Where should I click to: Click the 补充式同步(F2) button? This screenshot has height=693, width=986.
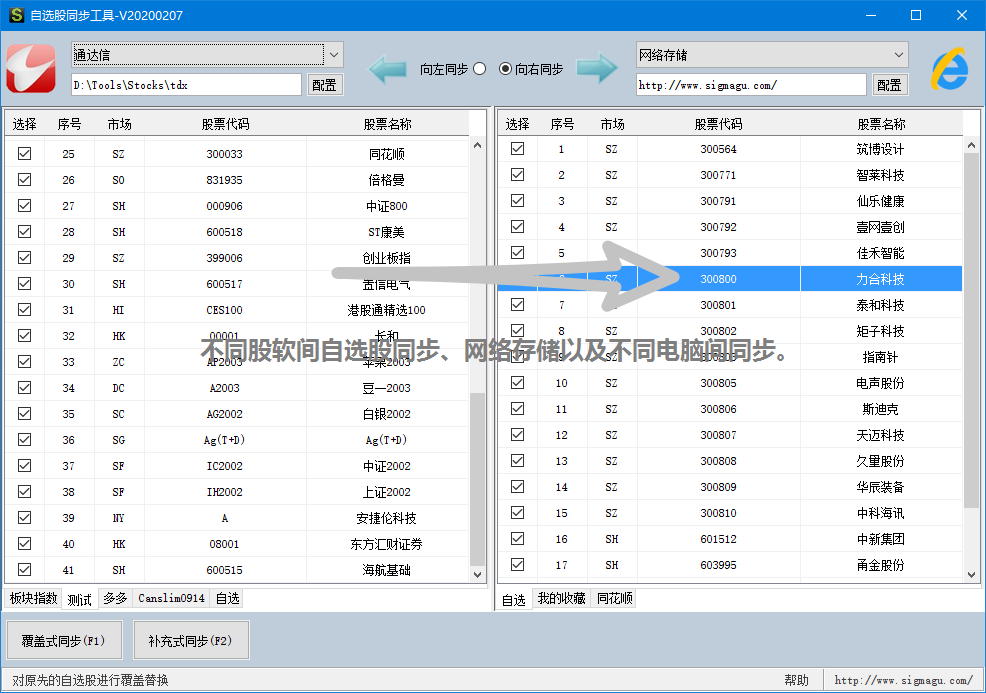tap(190, 641)
